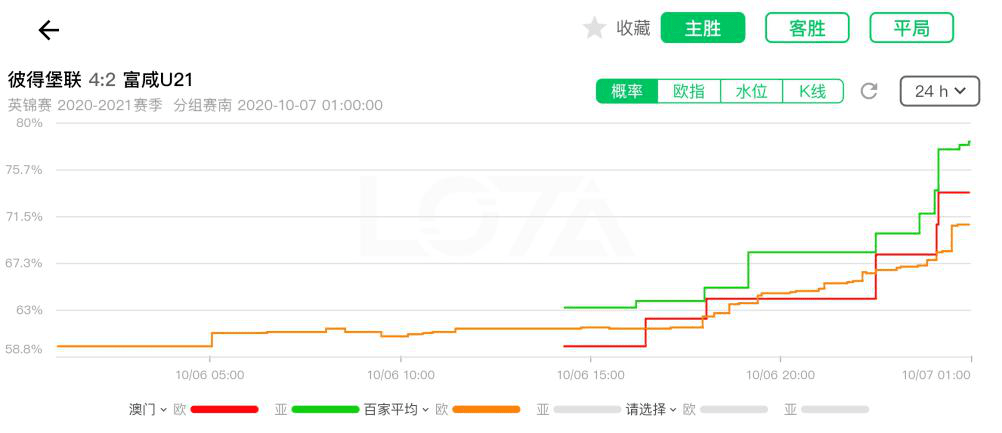Refresh the chart with the reload icon

pyautogui.click(x=868, y=91)
